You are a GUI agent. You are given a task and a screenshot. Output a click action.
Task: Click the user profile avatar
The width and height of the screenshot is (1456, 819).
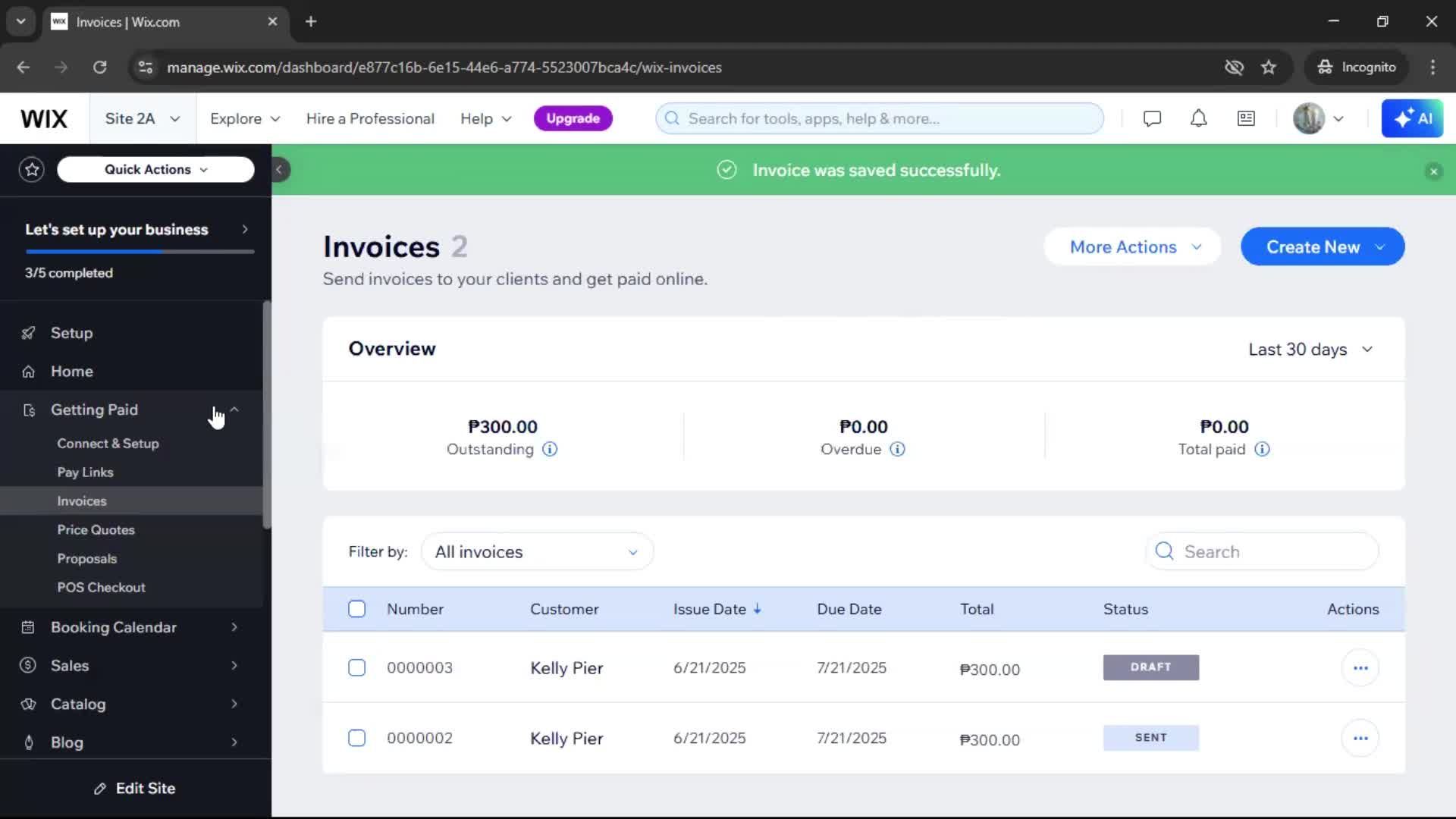[1308, 119]
